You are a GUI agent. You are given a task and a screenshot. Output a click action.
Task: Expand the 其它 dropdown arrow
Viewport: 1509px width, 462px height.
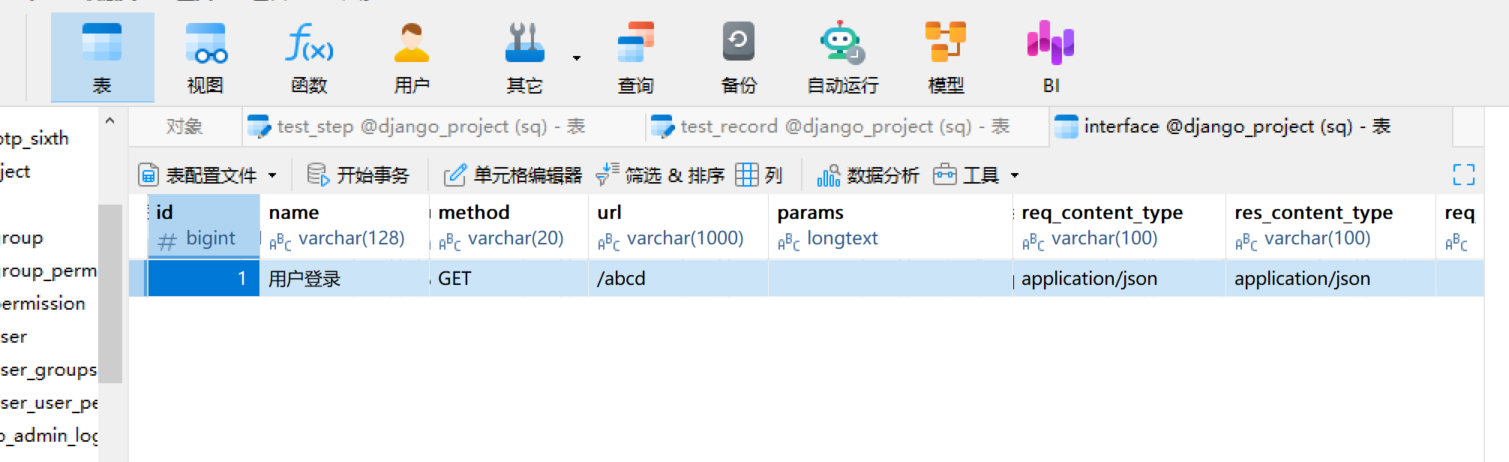point(576,58)
